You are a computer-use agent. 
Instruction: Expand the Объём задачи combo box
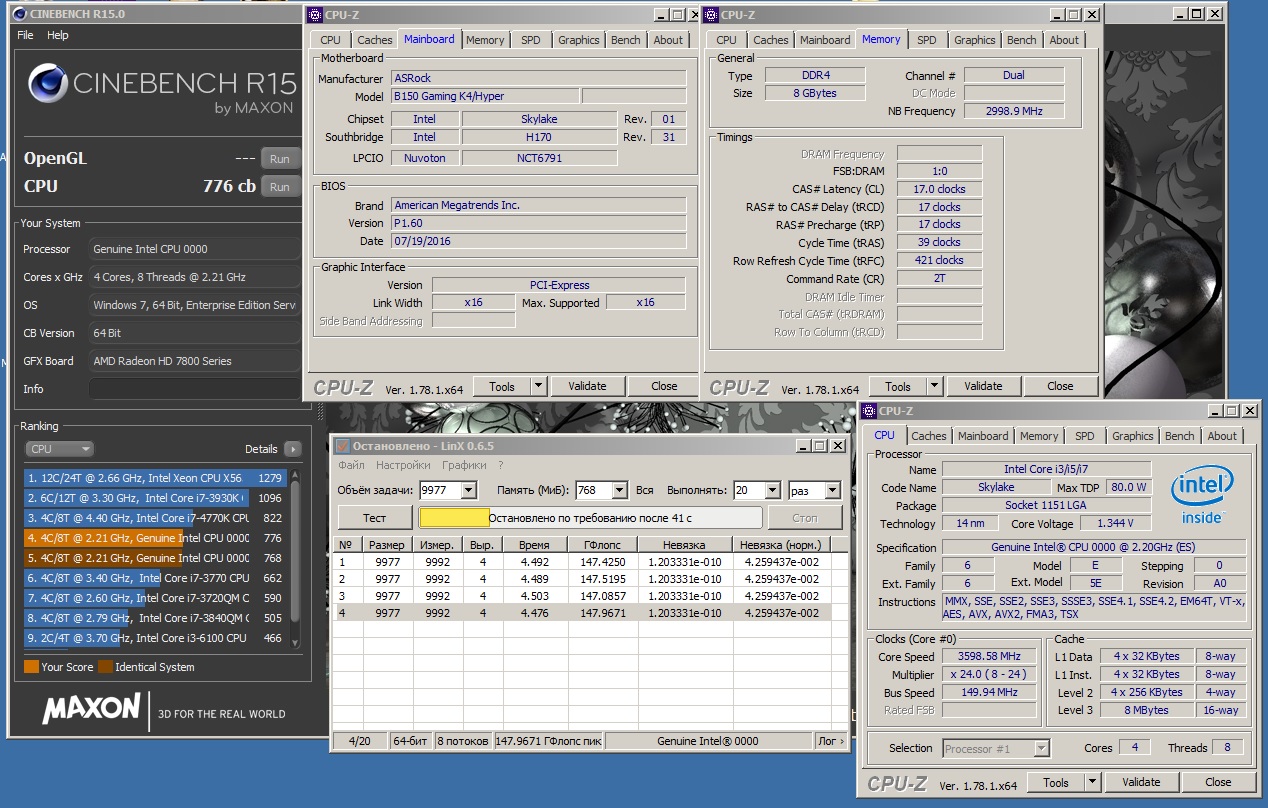point(469,490)
